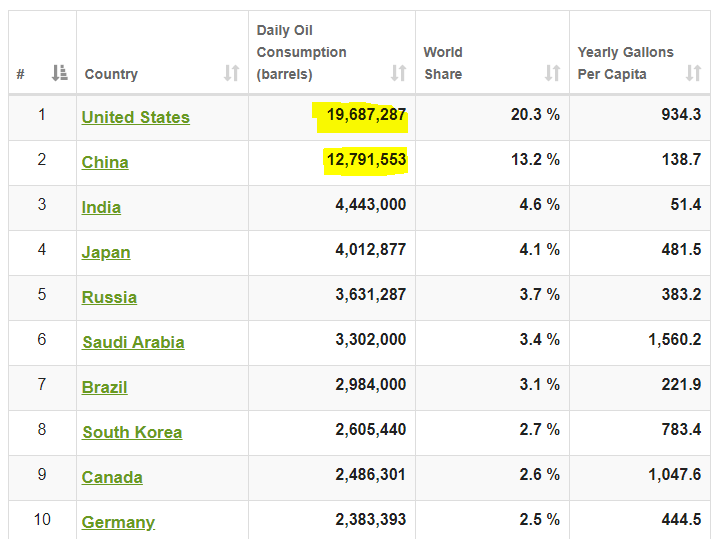The height and width of the screenshot is (539, 718).
Task: Click highlighted 19,687,287 consumption value
Action: (x=366, y=115)
